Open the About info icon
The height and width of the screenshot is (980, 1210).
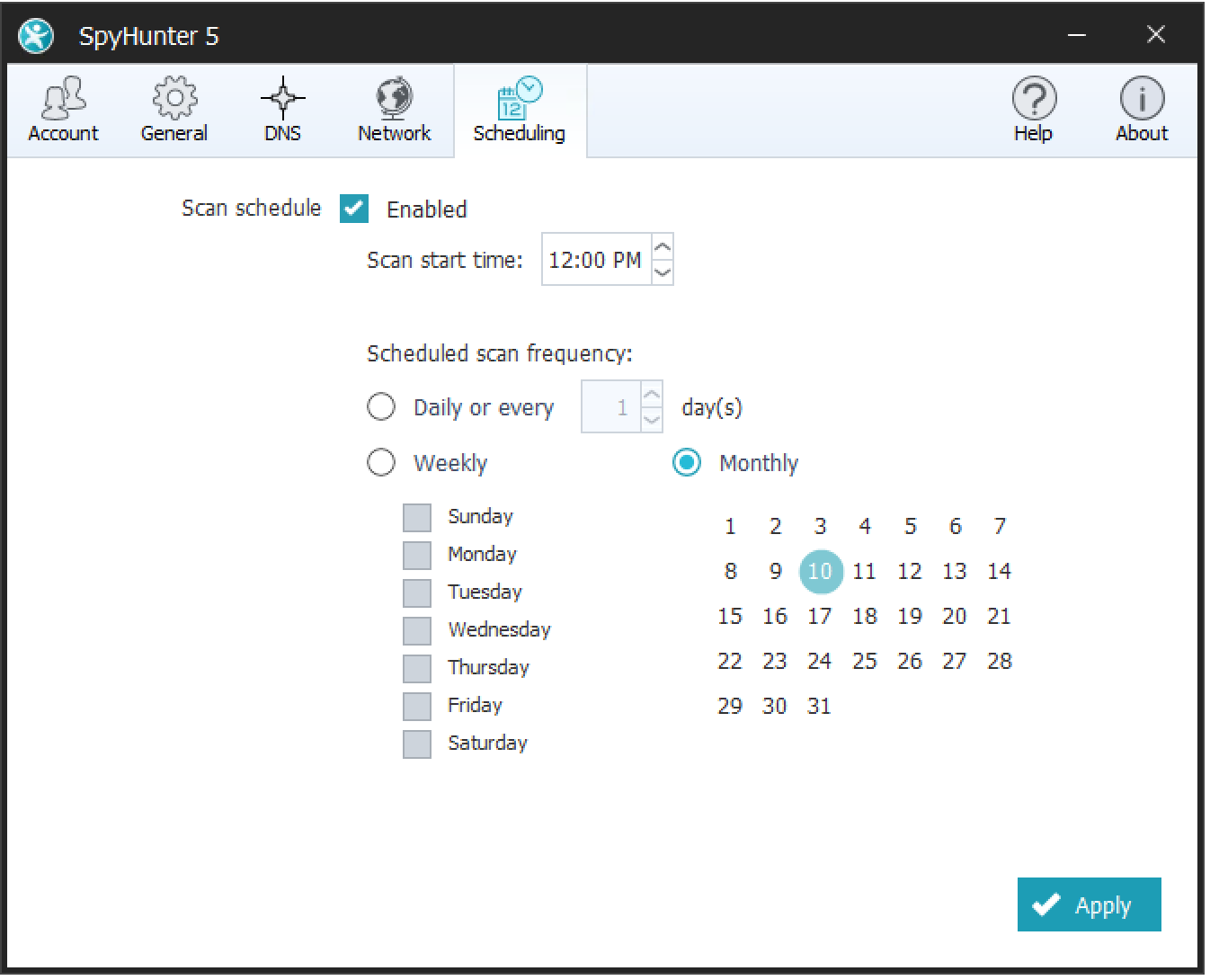pyautogui.click(x=1142, y=110)
